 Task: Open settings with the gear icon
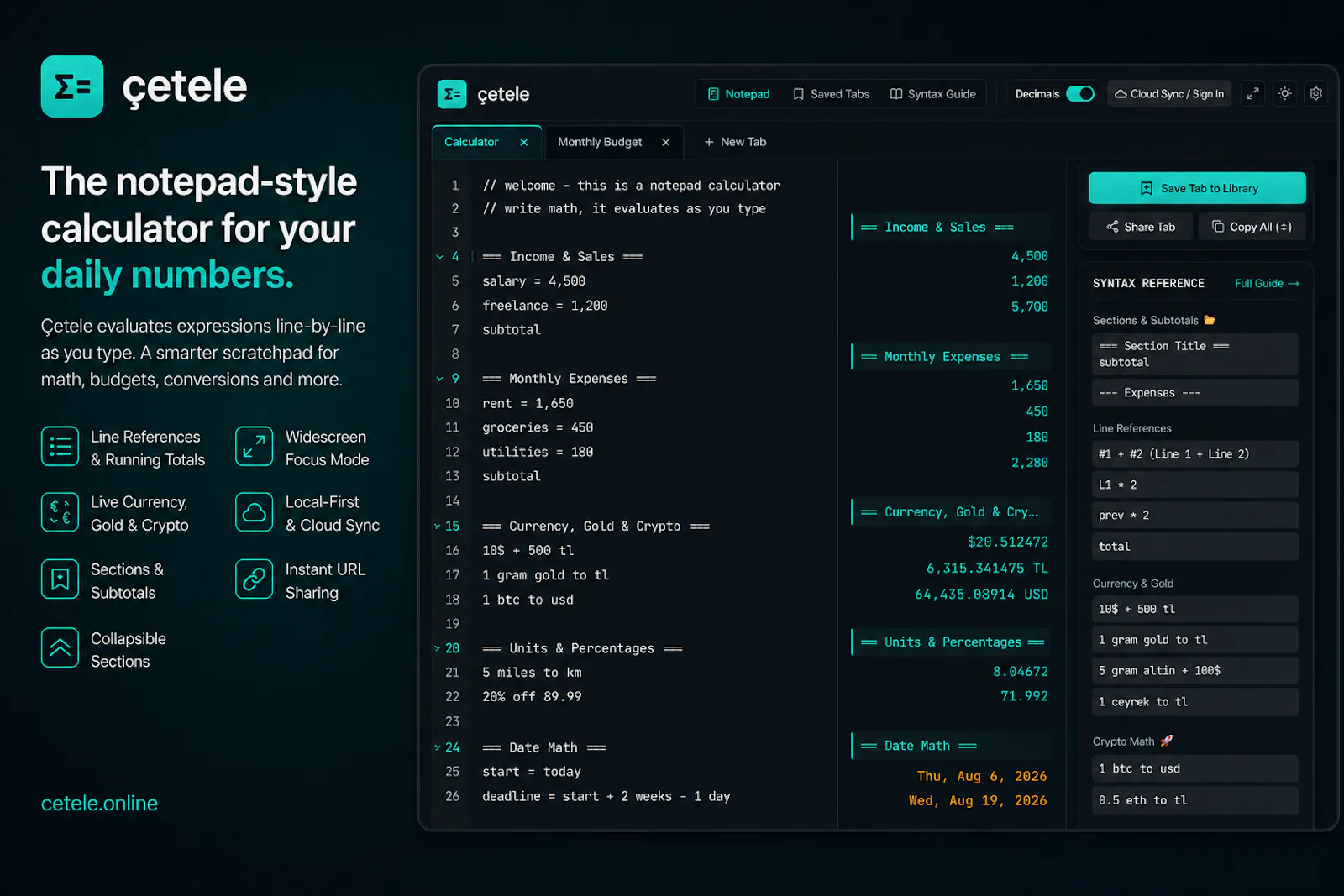pos(1316,94)
